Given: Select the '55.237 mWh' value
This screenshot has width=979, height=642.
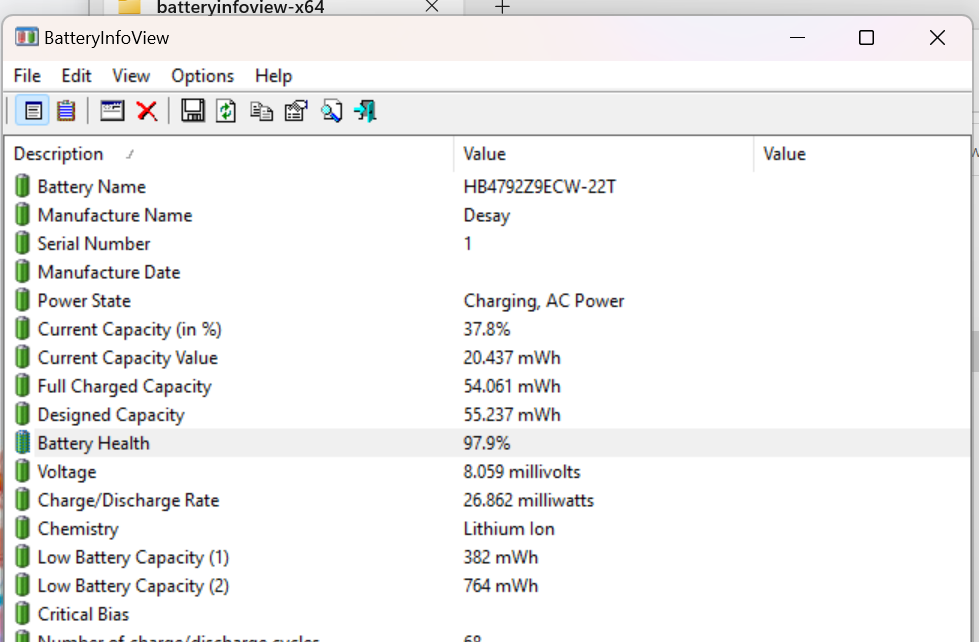Looking at the screenshot, I should pos(512,415).
